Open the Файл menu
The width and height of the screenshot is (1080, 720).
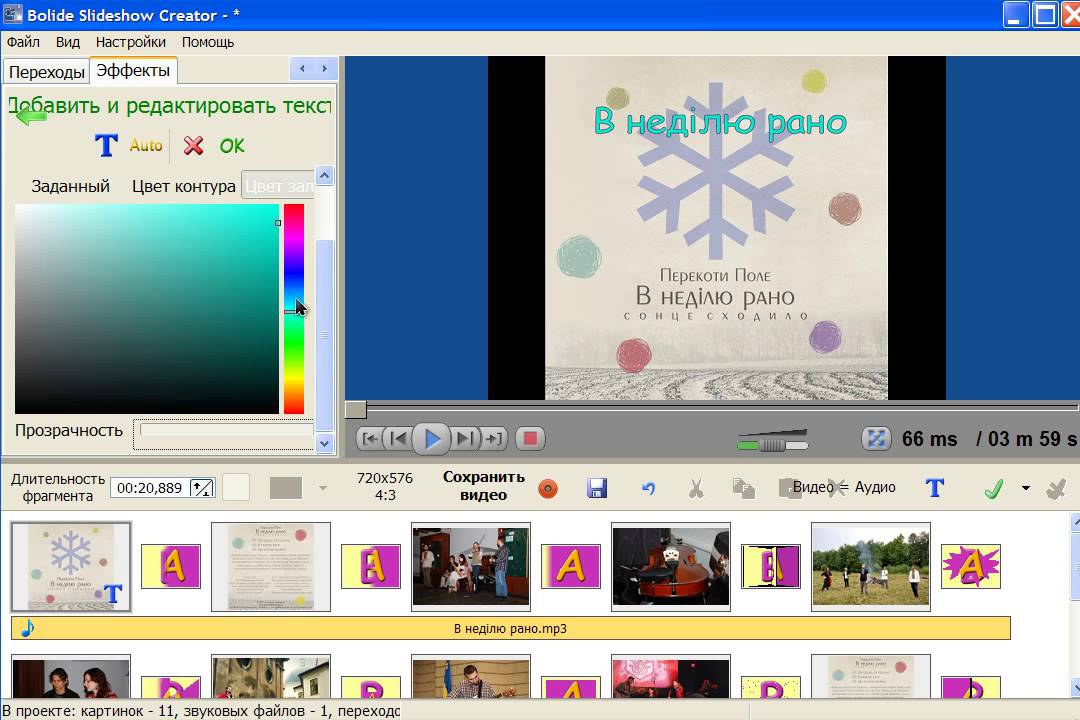[23, 42]
